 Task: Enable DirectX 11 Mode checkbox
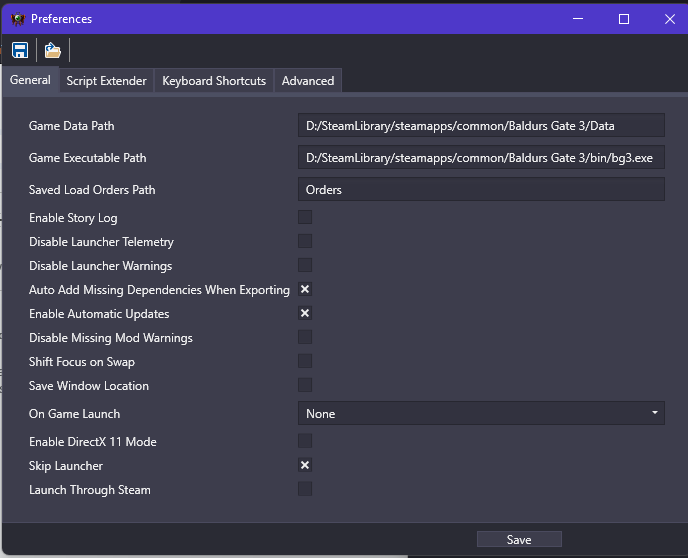coord(305,441)
